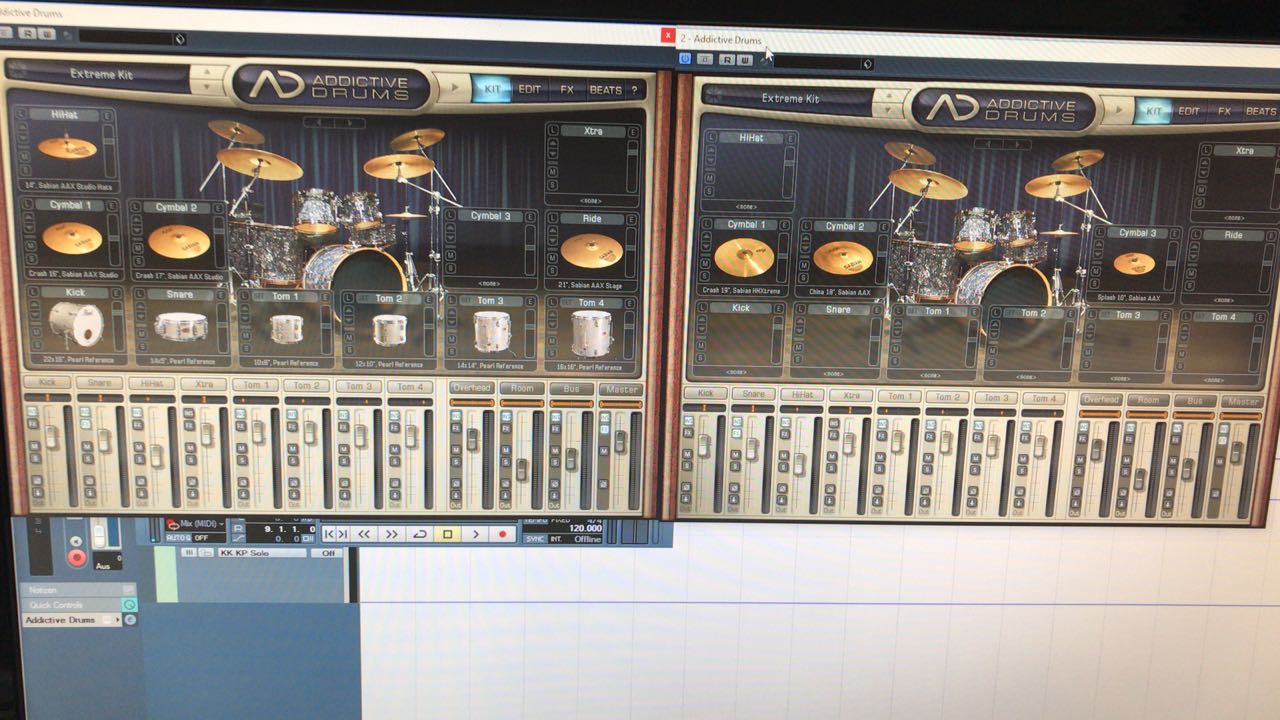
Task: Select the Bus channel label in left mixer
Action: click(x=571, y=389)
